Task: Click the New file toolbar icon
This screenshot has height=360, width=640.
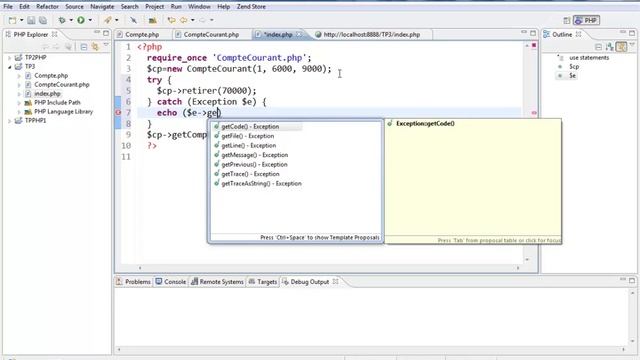Action: 12,20
